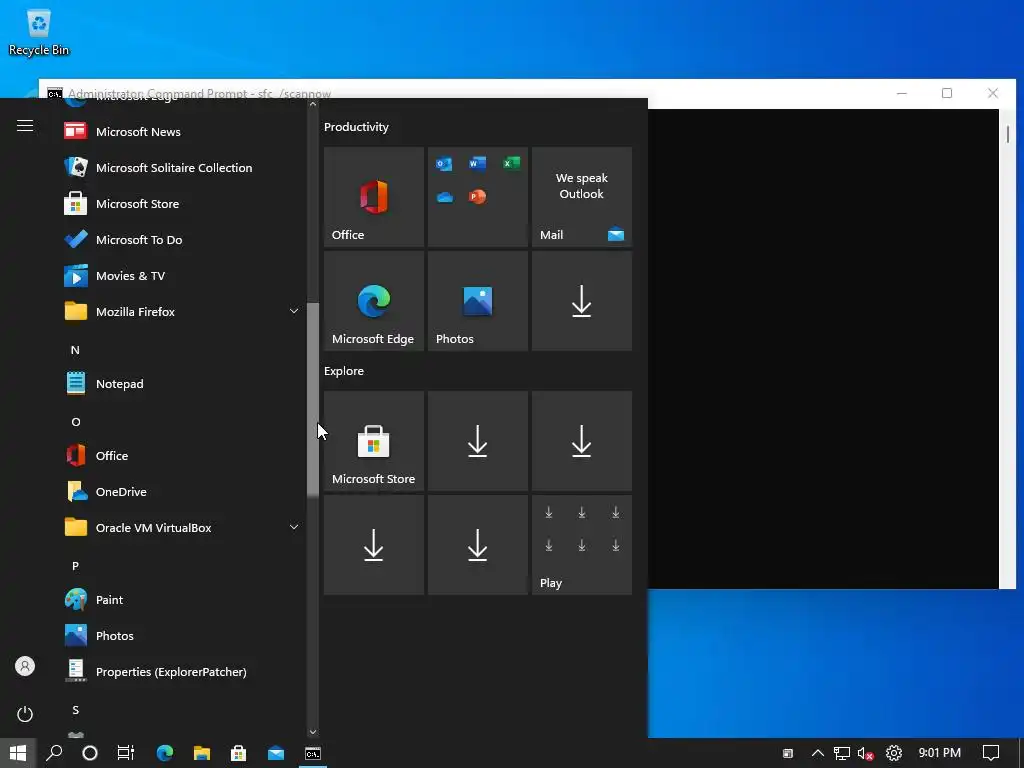Maximize the Command Prompt window
This screenshot has width=1024, height=768.
pos(947,93)
